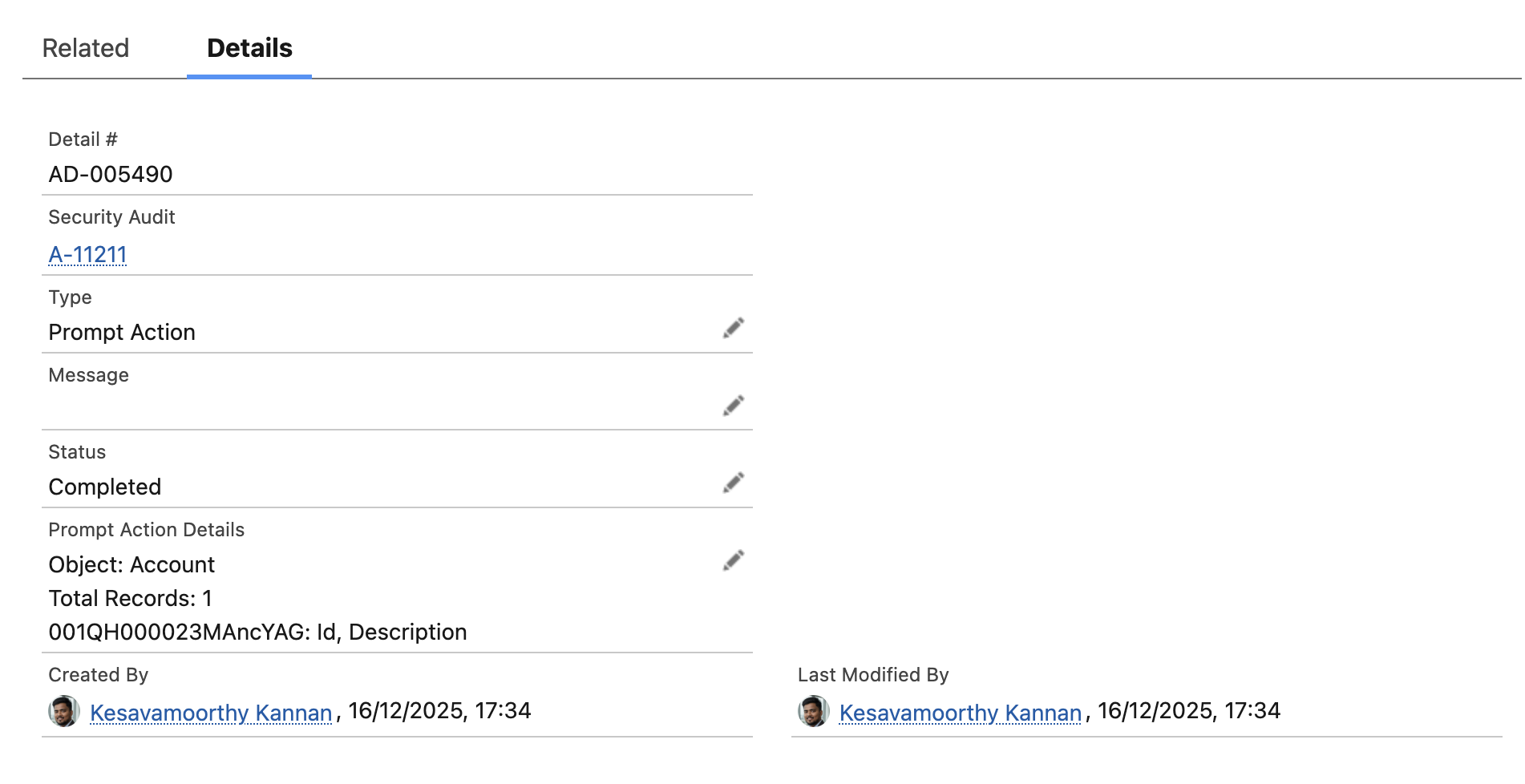
Task: Click the Prompt Action type value
Action: [x=122, y=333]
